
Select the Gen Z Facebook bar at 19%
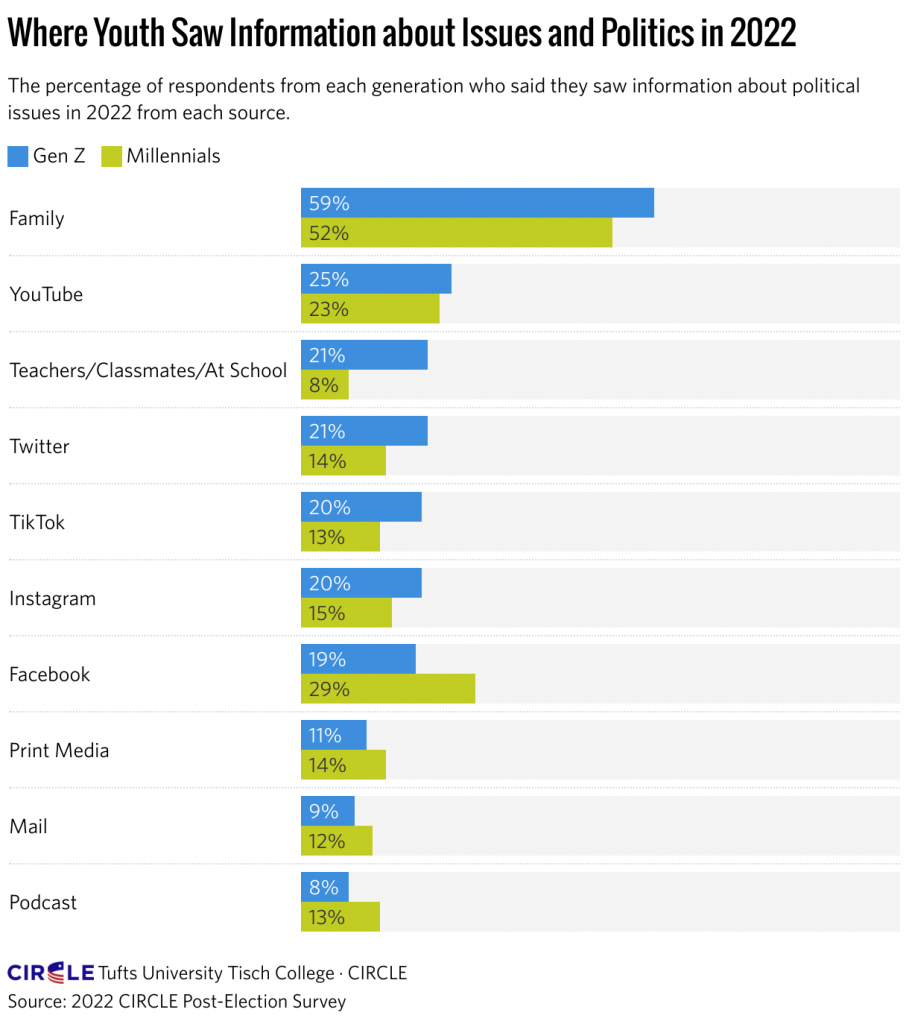click(358, 659)
